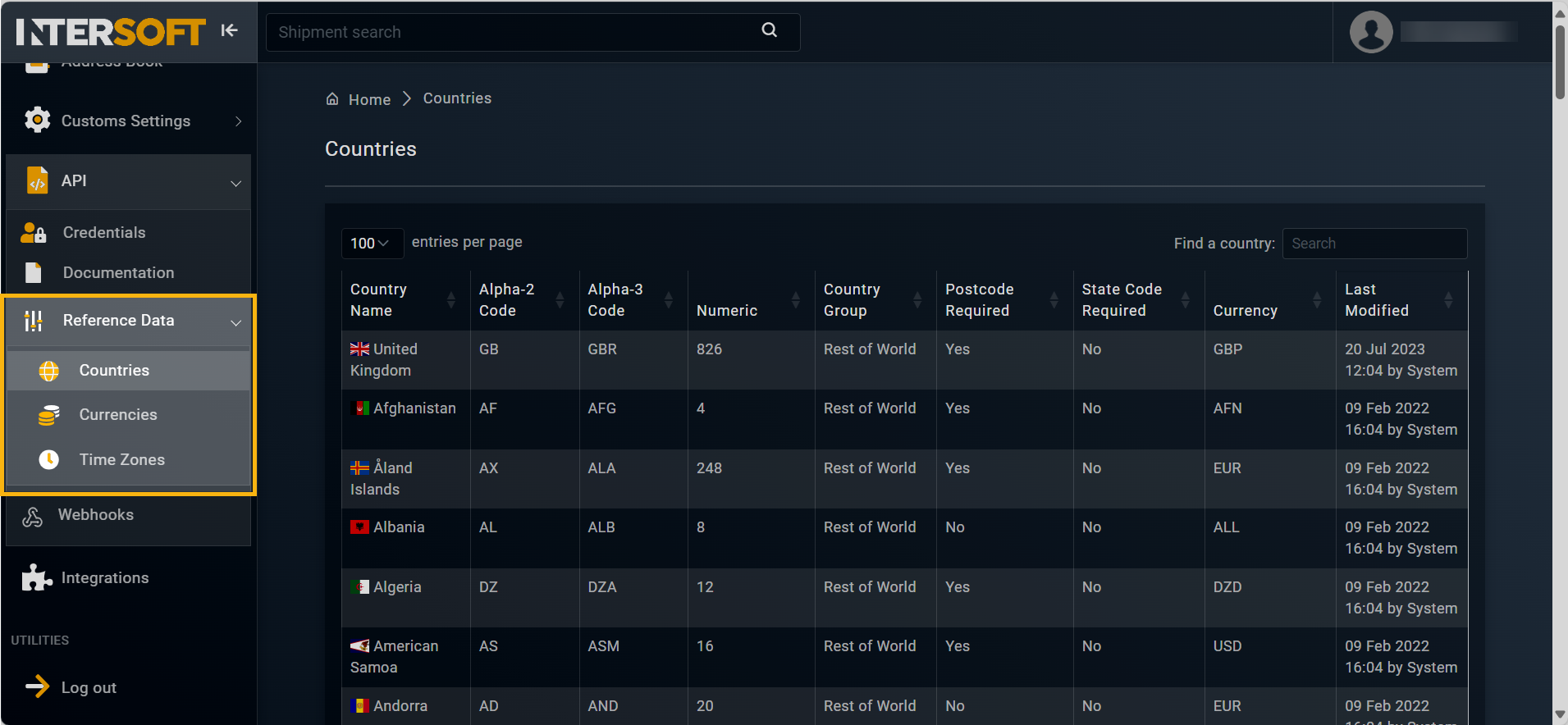Screen dimensions: 1568x725
Task: Sort by State Code Required column arrows
Action: point(1185,300)
